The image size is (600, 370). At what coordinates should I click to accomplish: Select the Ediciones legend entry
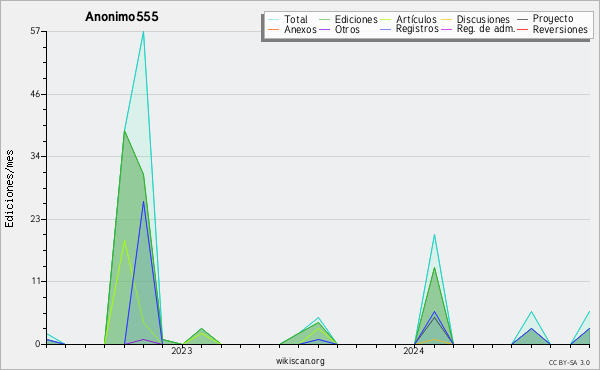348,19
